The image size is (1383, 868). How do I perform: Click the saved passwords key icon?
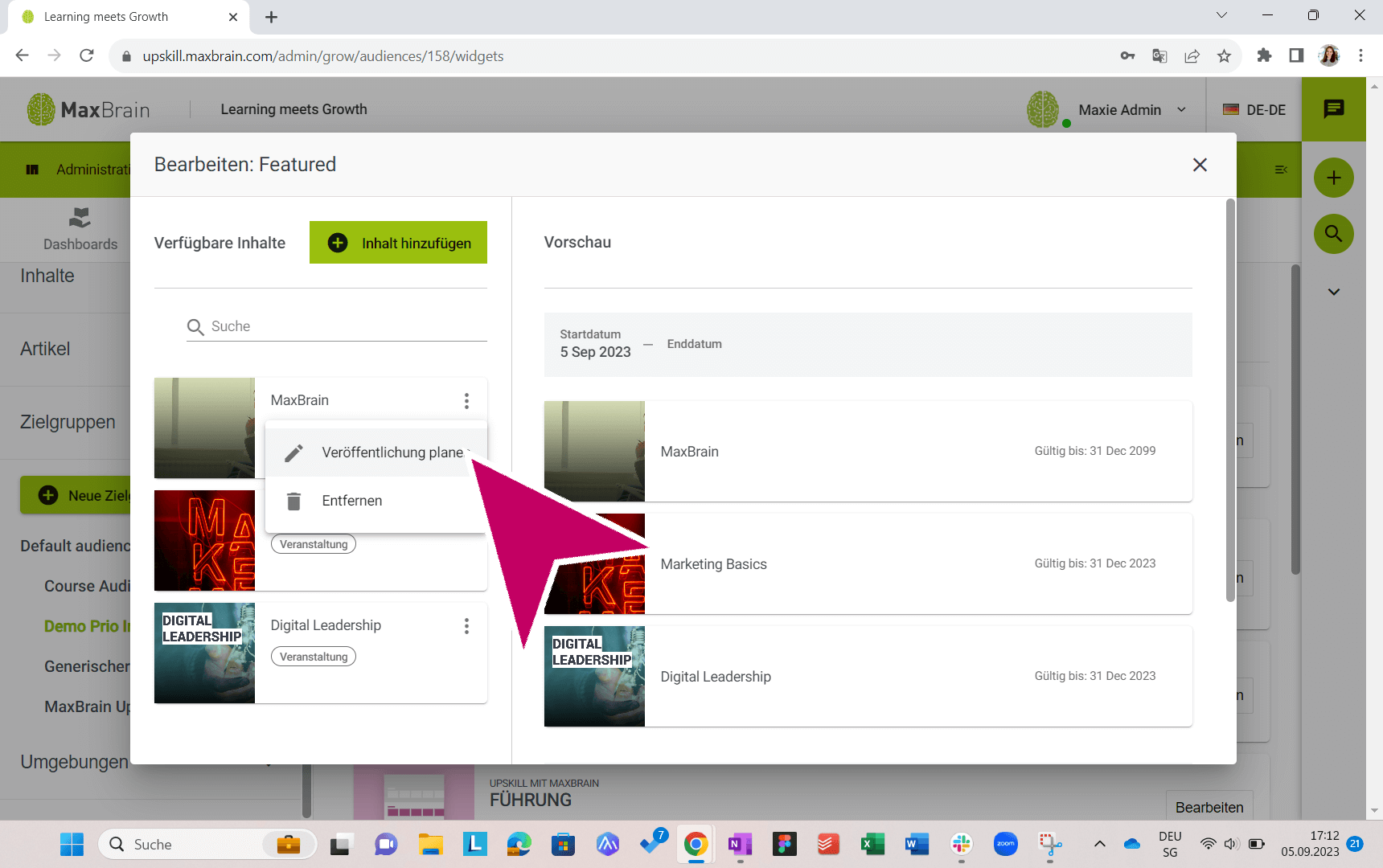pyautogui.click(x=1127, y=55)
